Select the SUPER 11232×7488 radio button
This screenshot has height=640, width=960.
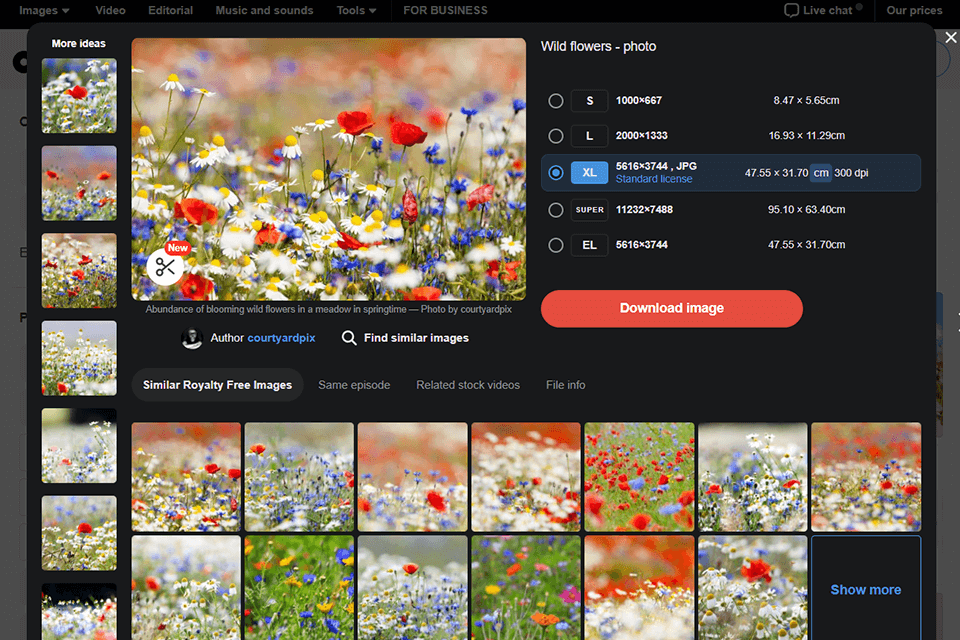pyautogui.click(x=556, y=210)
